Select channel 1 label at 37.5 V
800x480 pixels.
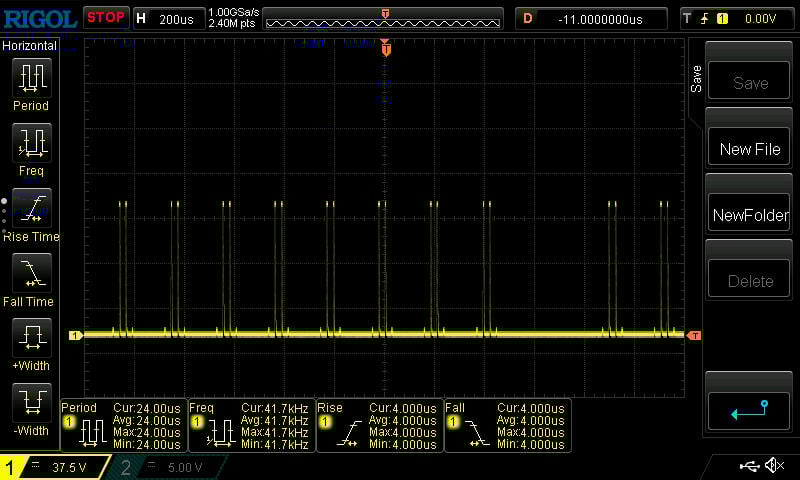pyautogui.click(x=55, y=467)
